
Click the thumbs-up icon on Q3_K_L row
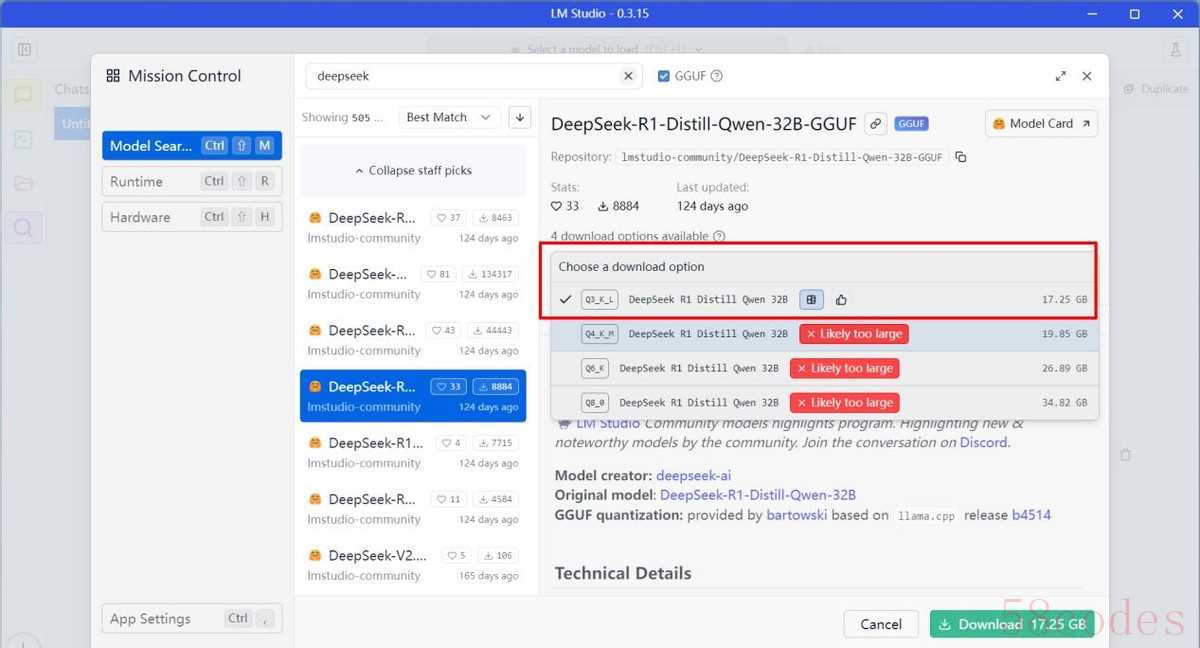(841, 299)
